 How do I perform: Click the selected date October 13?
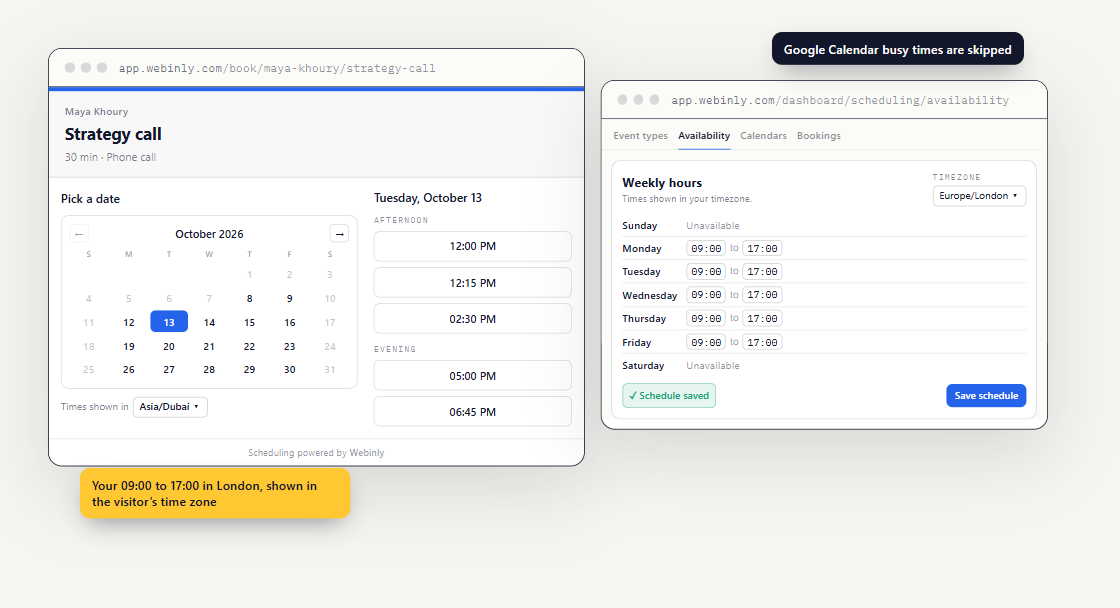[169, 322]
